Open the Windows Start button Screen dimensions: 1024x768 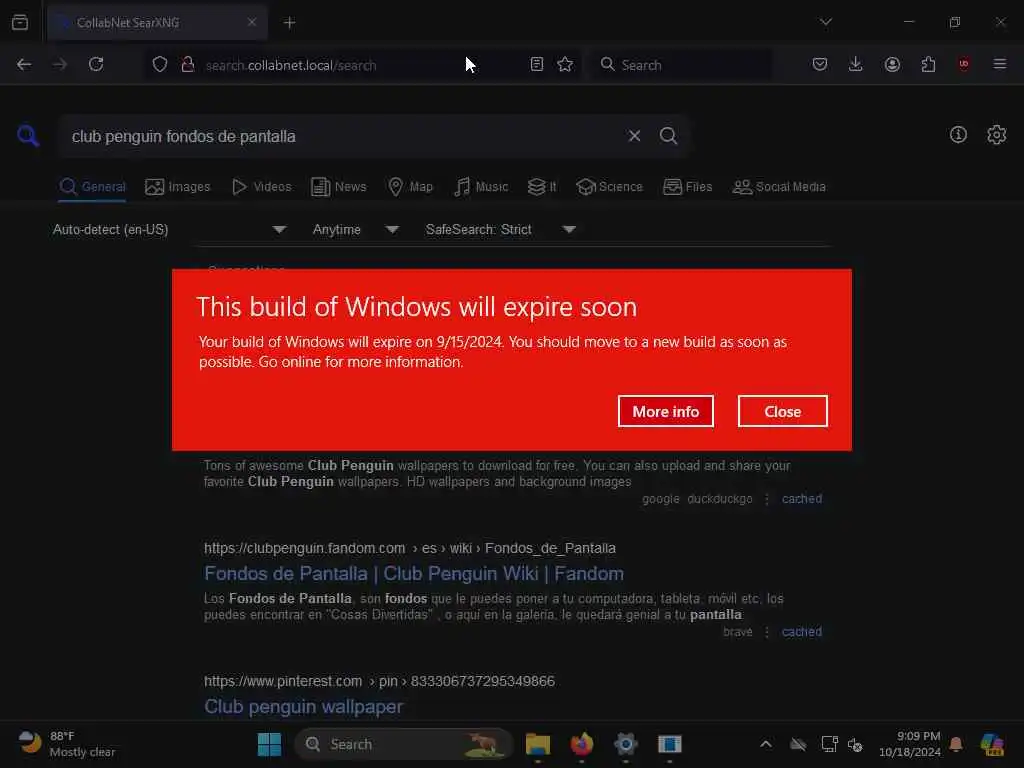269,744
